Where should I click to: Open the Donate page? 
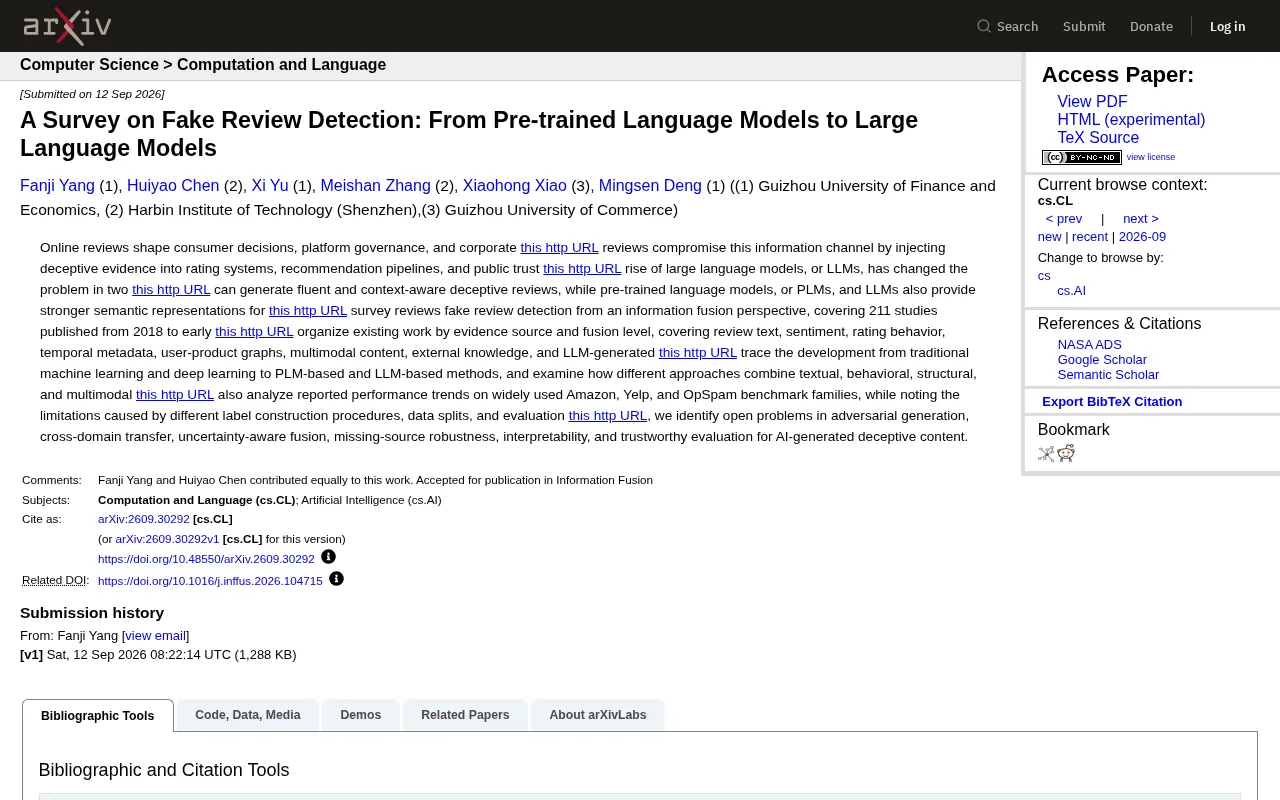[1151, 26]
